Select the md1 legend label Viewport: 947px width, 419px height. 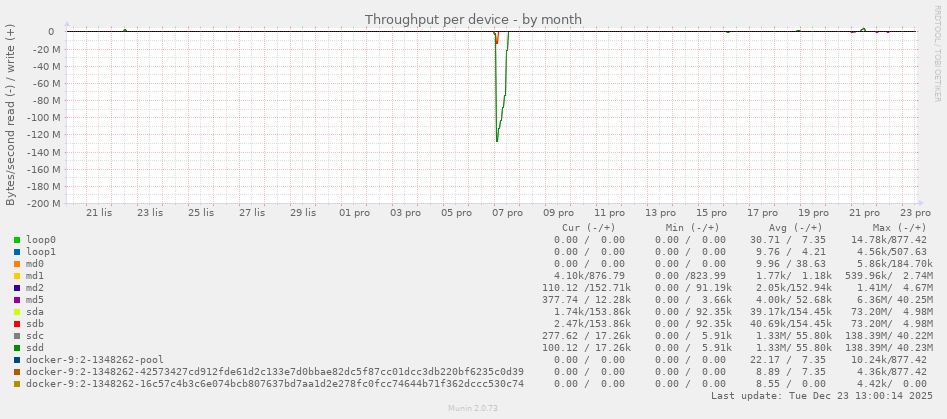(35, 276)
